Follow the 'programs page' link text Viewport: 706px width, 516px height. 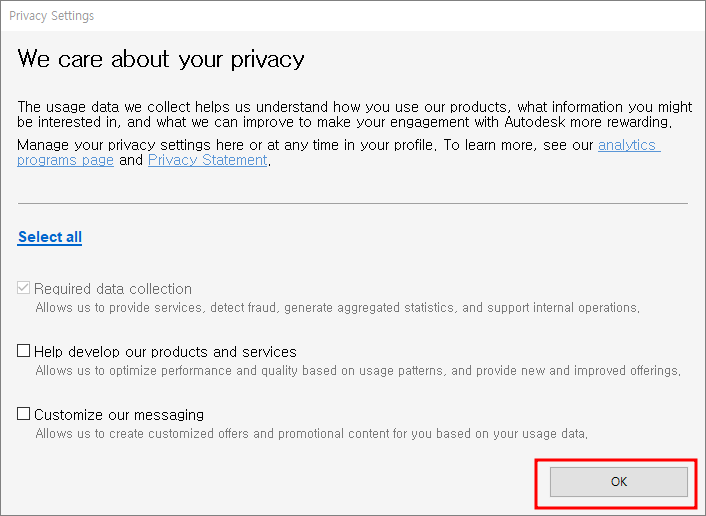tap(65, 160)
